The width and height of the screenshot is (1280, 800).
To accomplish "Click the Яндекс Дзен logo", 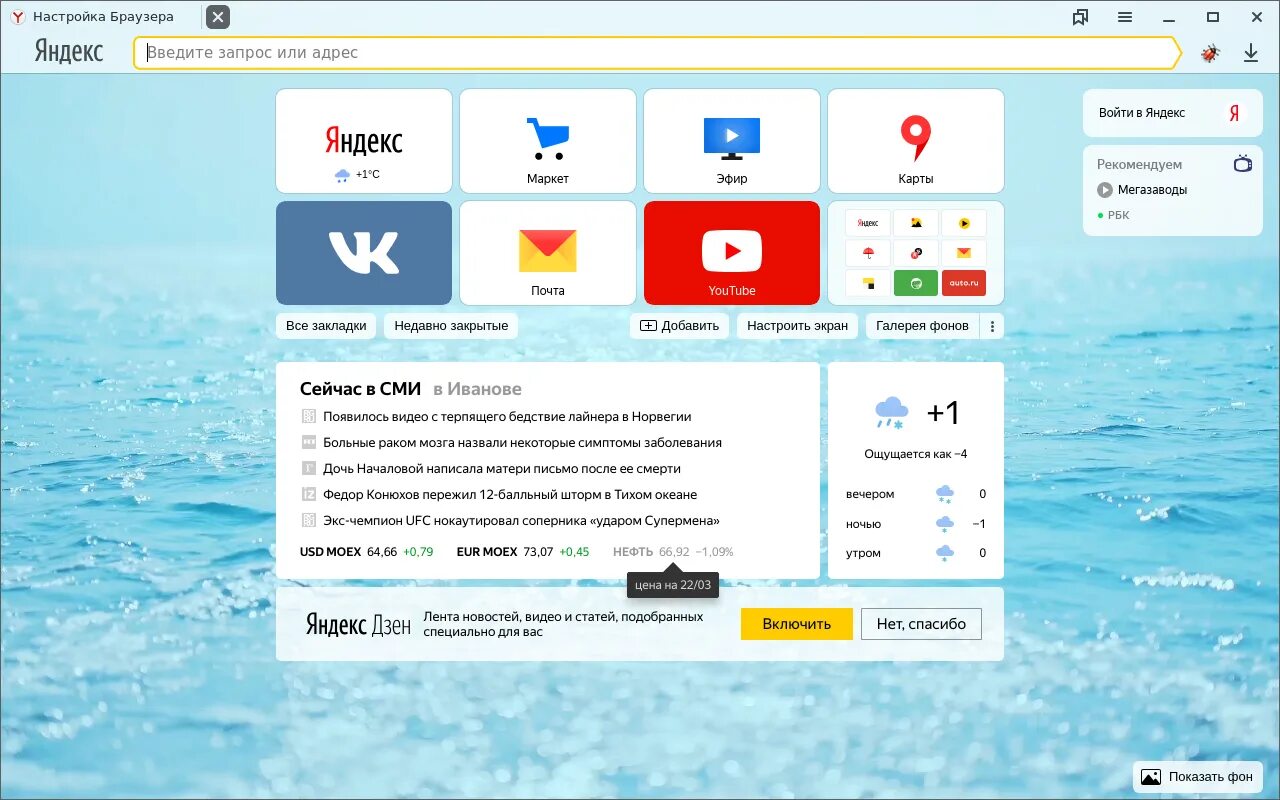I will coord(358,624).
